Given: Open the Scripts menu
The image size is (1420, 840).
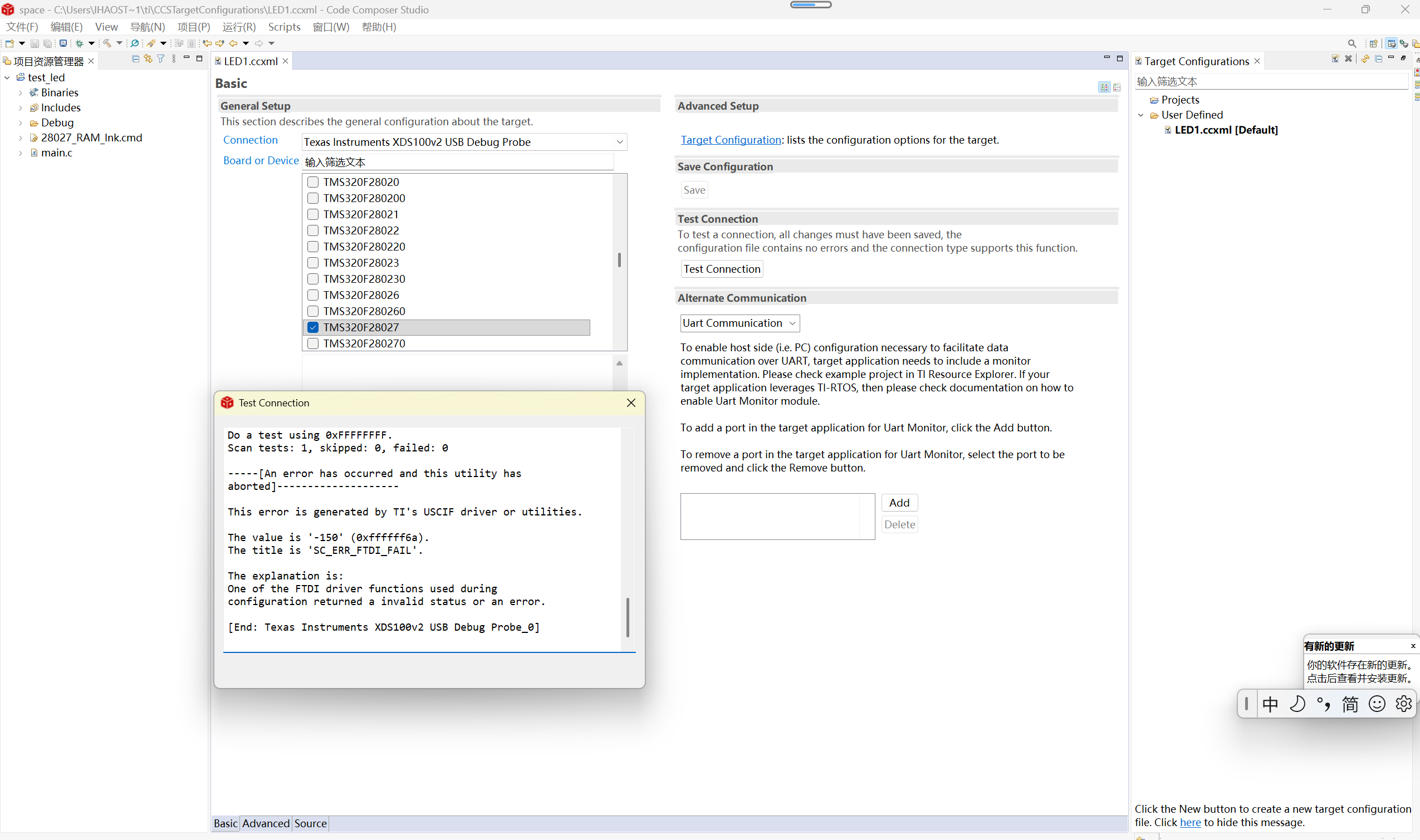Looking at the screenshot, I should (283, 27).
